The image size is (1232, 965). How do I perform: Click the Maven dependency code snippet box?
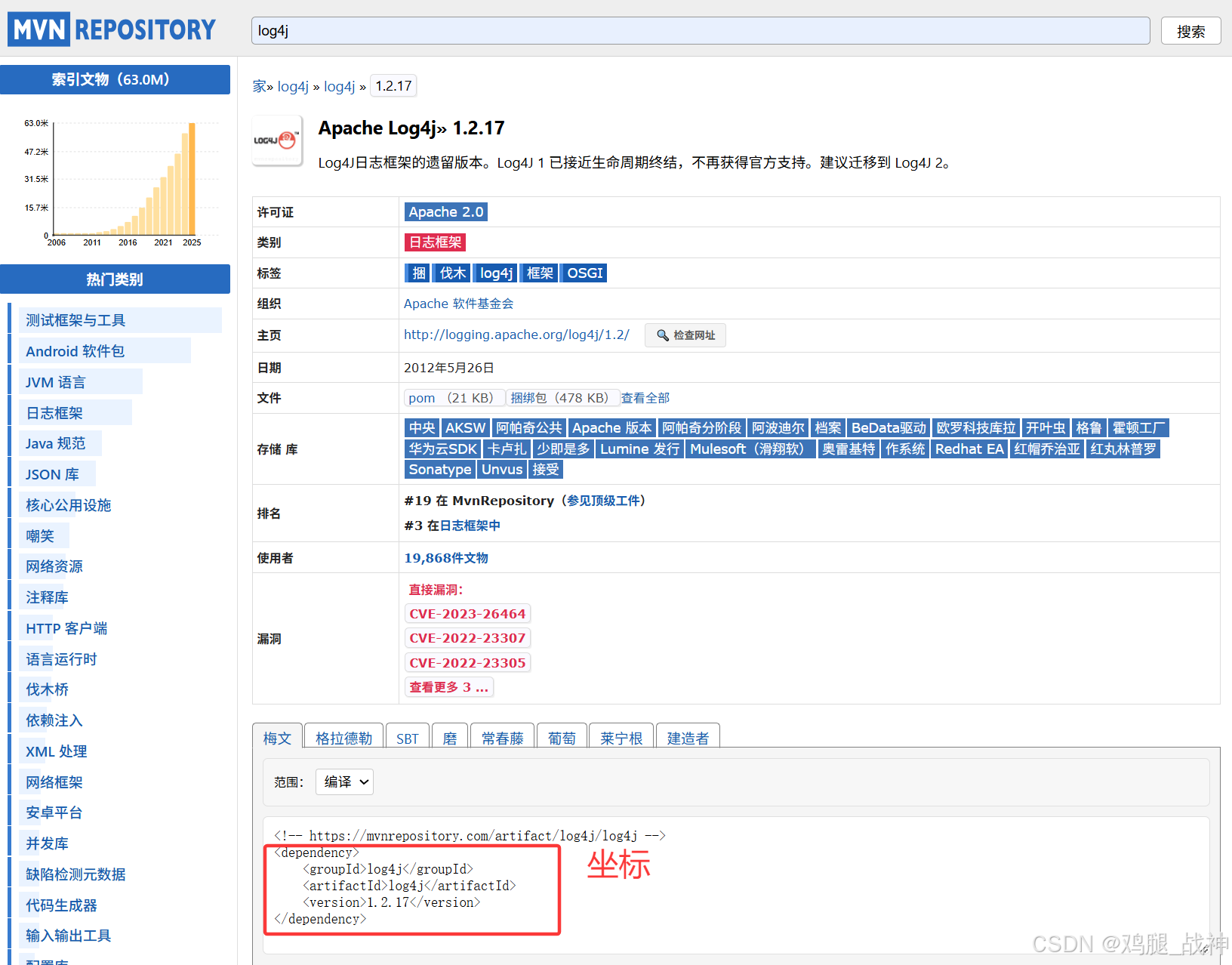tap(735, 886)
